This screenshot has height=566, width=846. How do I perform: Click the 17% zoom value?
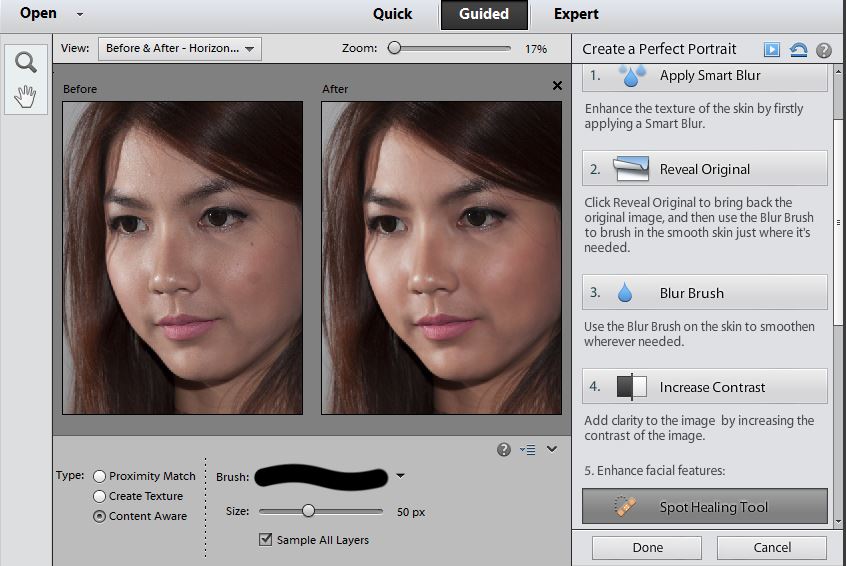point(536,49)
